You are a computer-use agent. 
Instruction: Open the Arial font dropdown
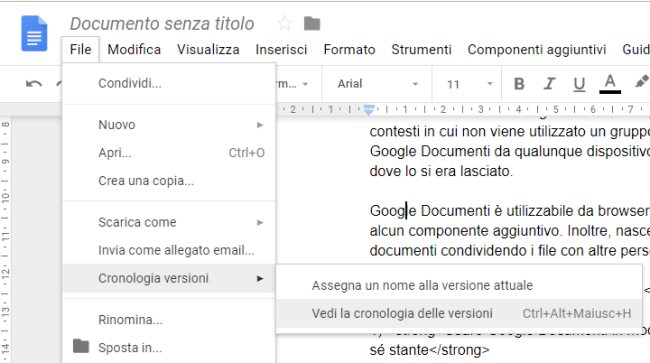[x=378, y=84]
